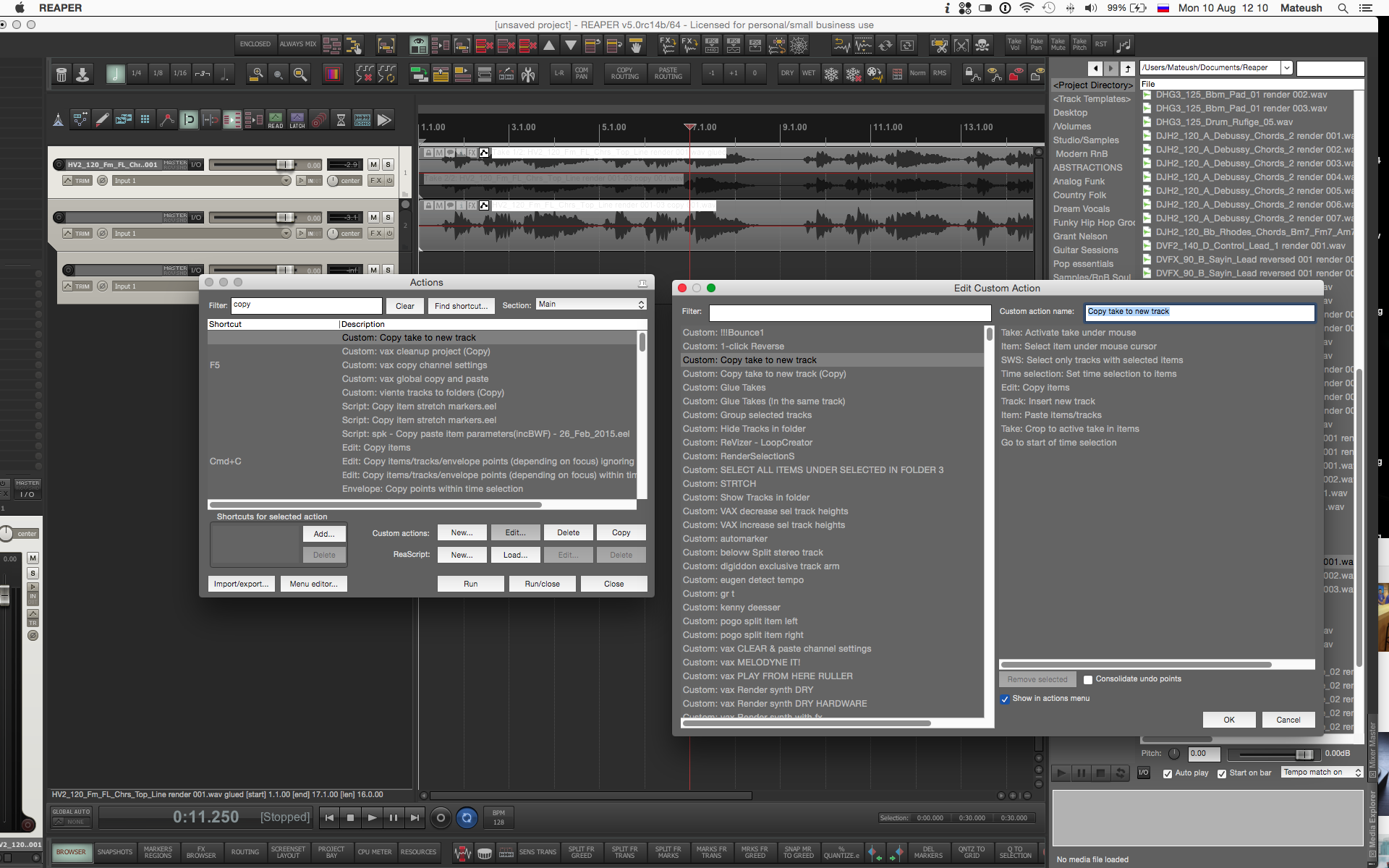Click the Wi-Fi icon in menu bar
1389x868 pixels.
point(1027,8)
